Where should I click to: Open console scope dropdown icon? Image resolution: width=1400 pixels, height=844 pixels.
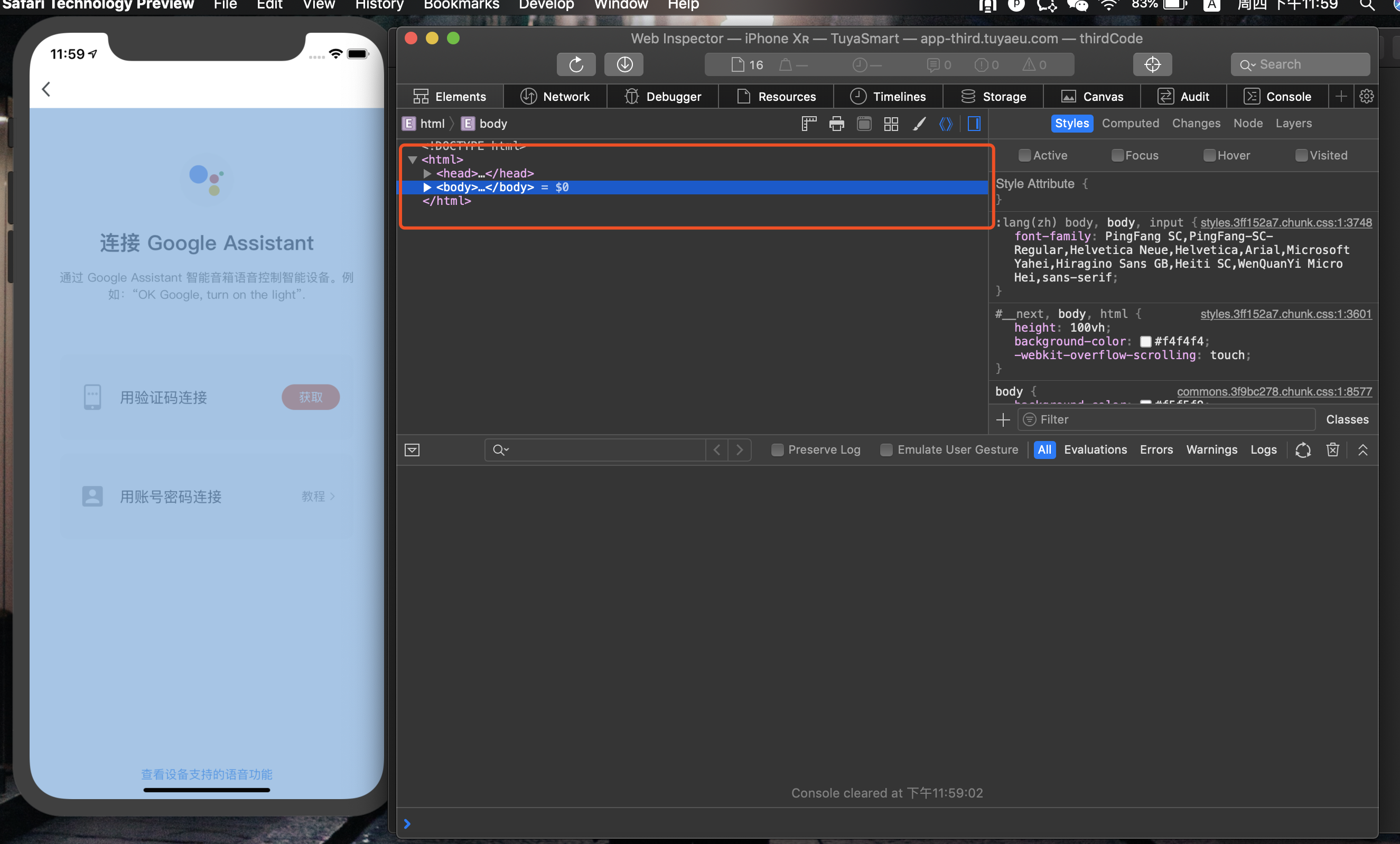[x=412, y=450]
